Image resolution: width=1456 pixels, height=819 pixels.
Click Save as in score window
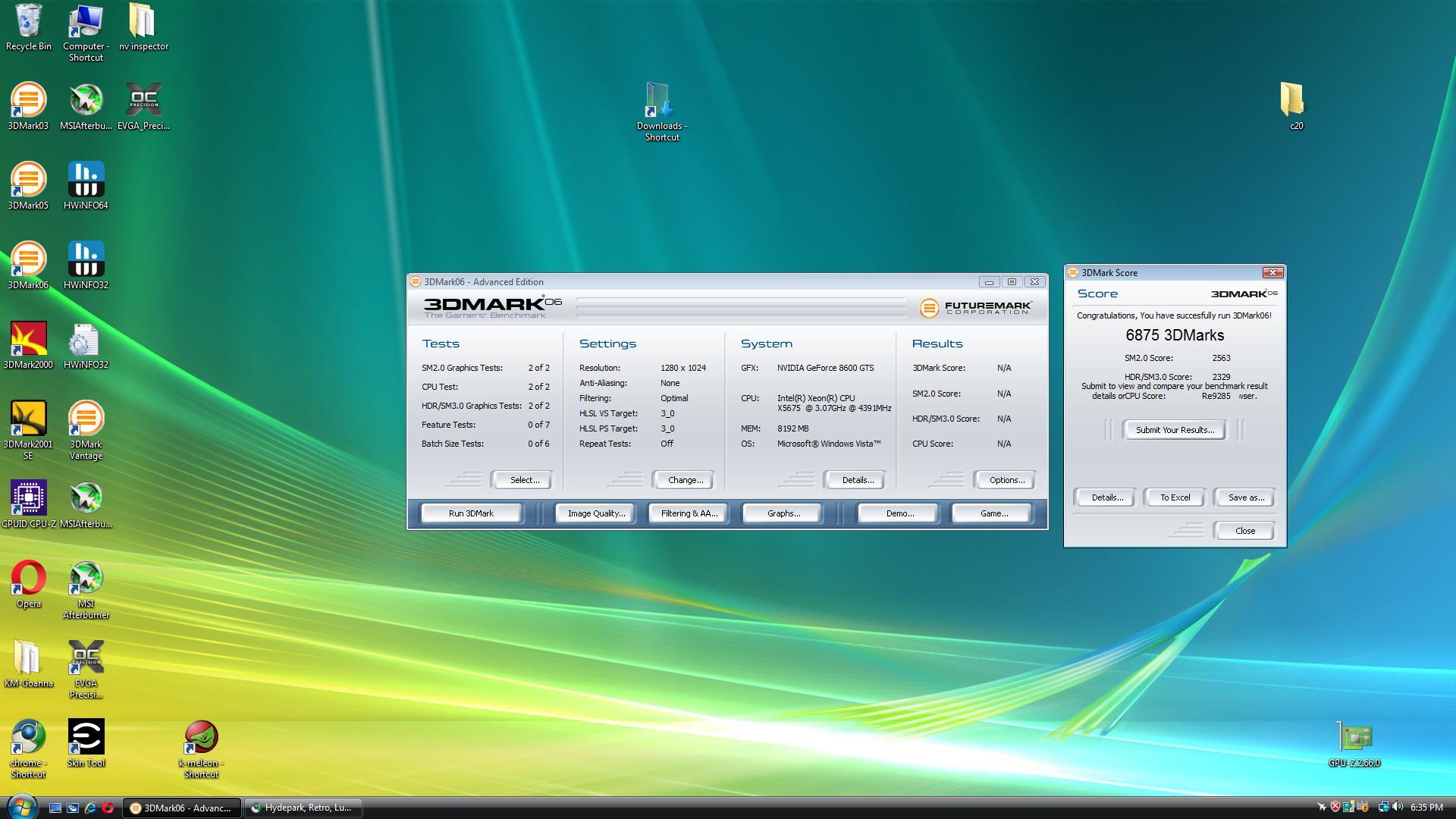1245,497
